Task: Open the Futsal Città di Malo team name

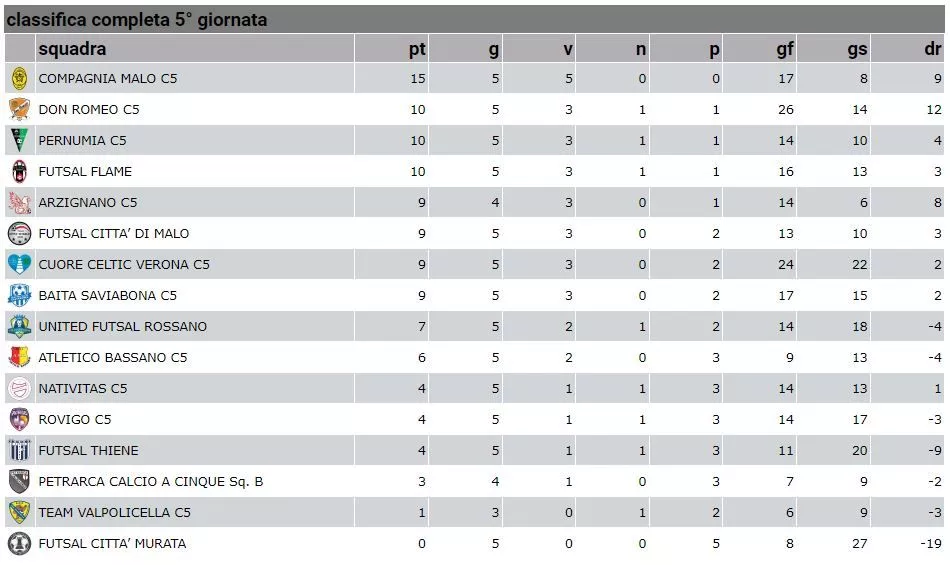Action: pos(114,234)
